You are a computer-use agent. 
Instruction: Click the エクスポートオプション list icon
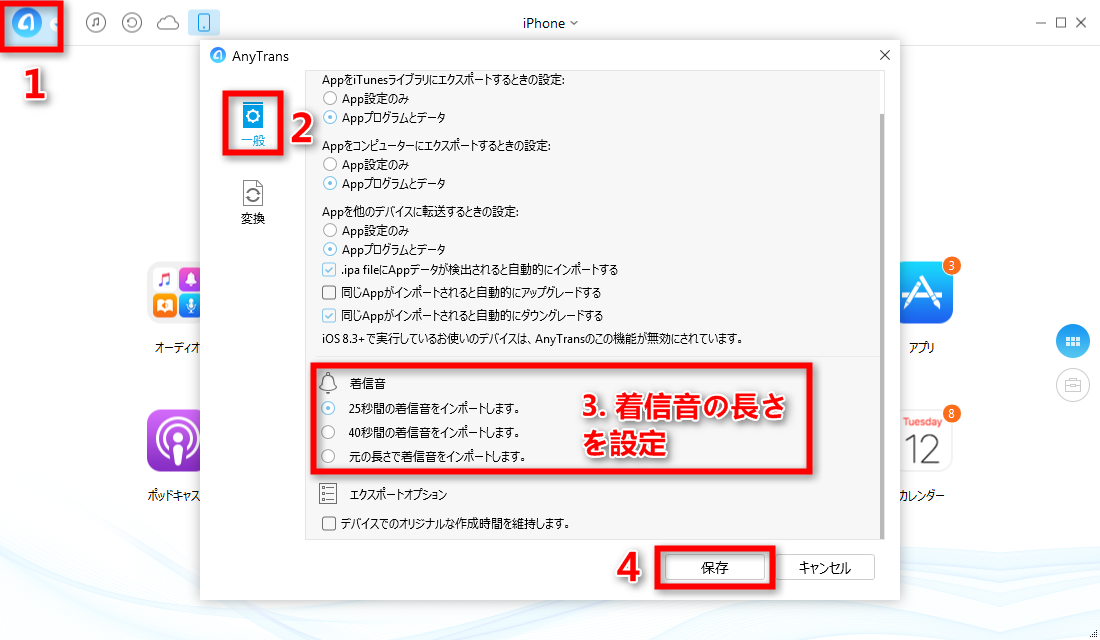tap(328, 494)
